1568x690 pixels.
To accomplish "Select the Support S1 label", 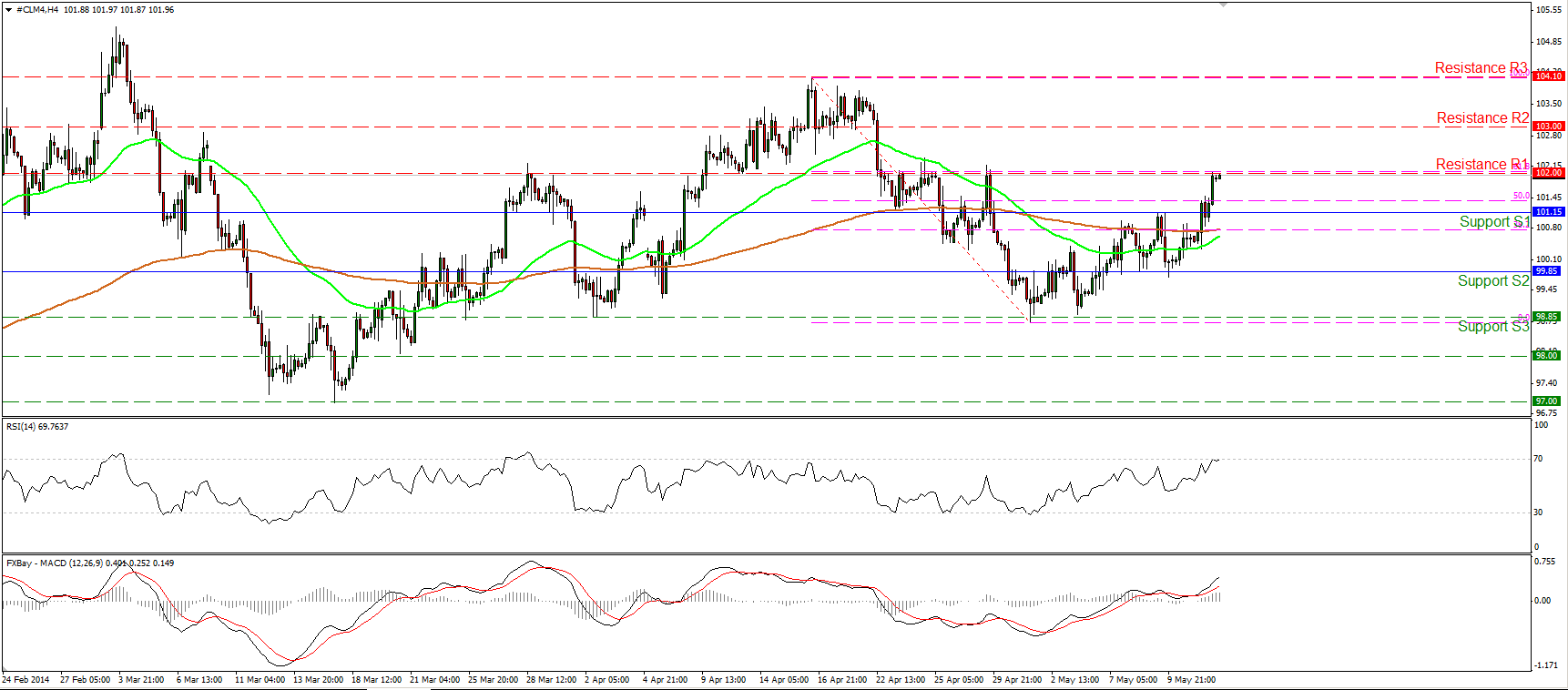I will point(1494,222).
